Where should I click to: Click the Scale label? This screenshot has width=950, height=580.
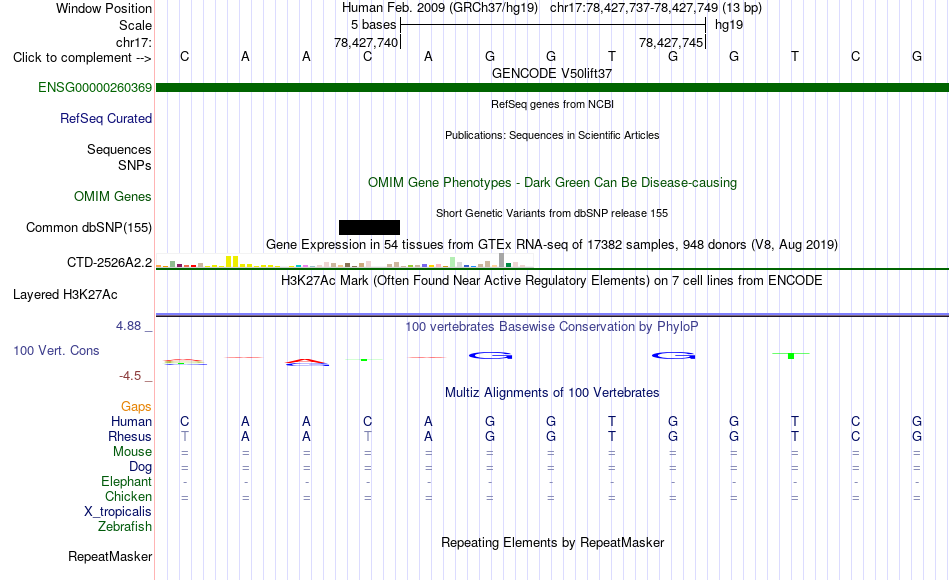pos(135,25)
